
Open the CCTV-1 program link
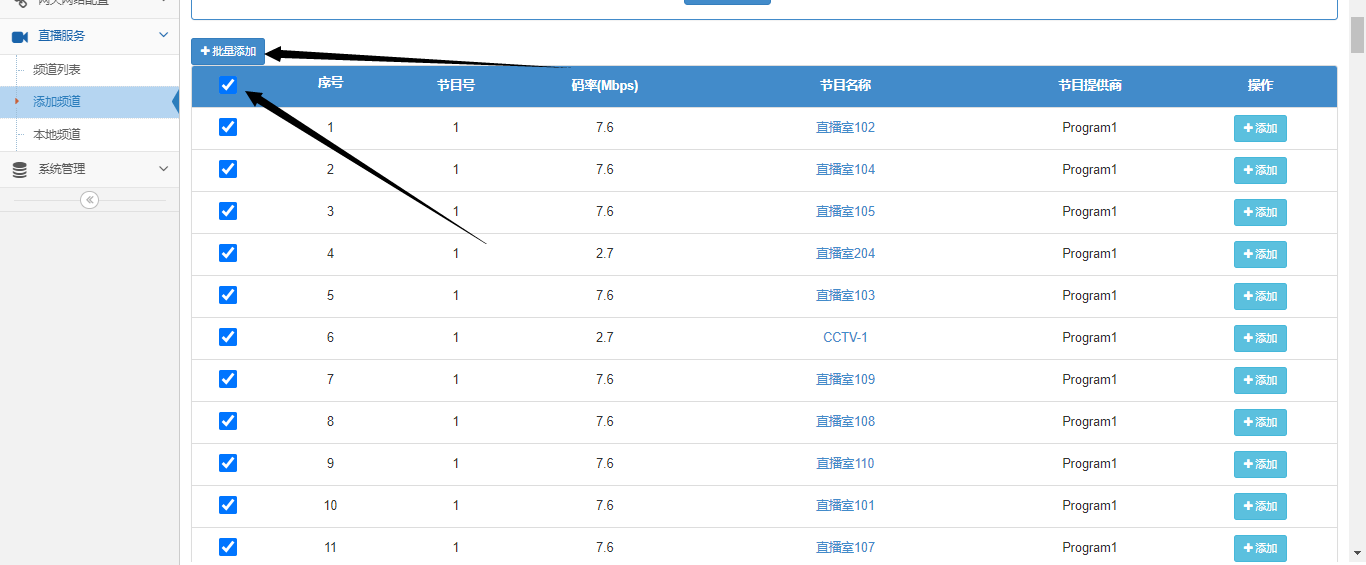tap(845, 338)
